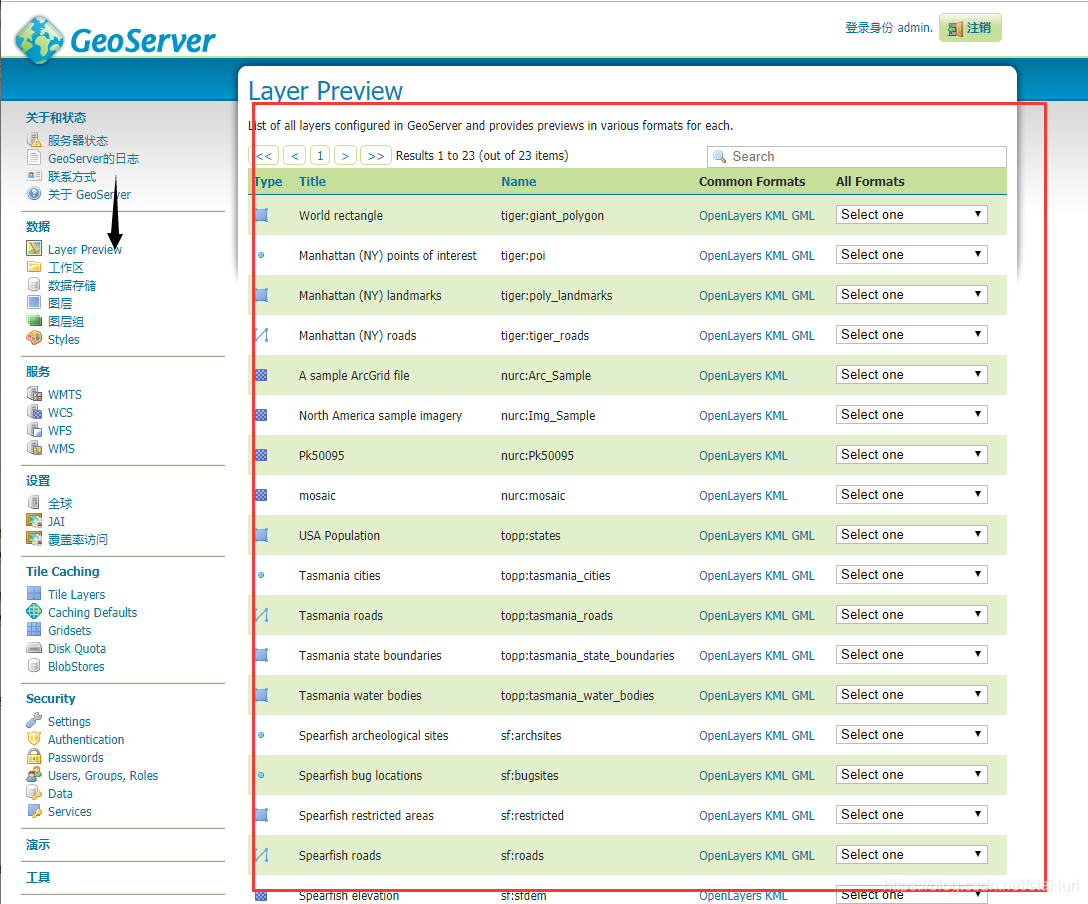Click the polygon type icon for World rectangle
This screenshot has width=1088, height=904.
coord(262,215)
